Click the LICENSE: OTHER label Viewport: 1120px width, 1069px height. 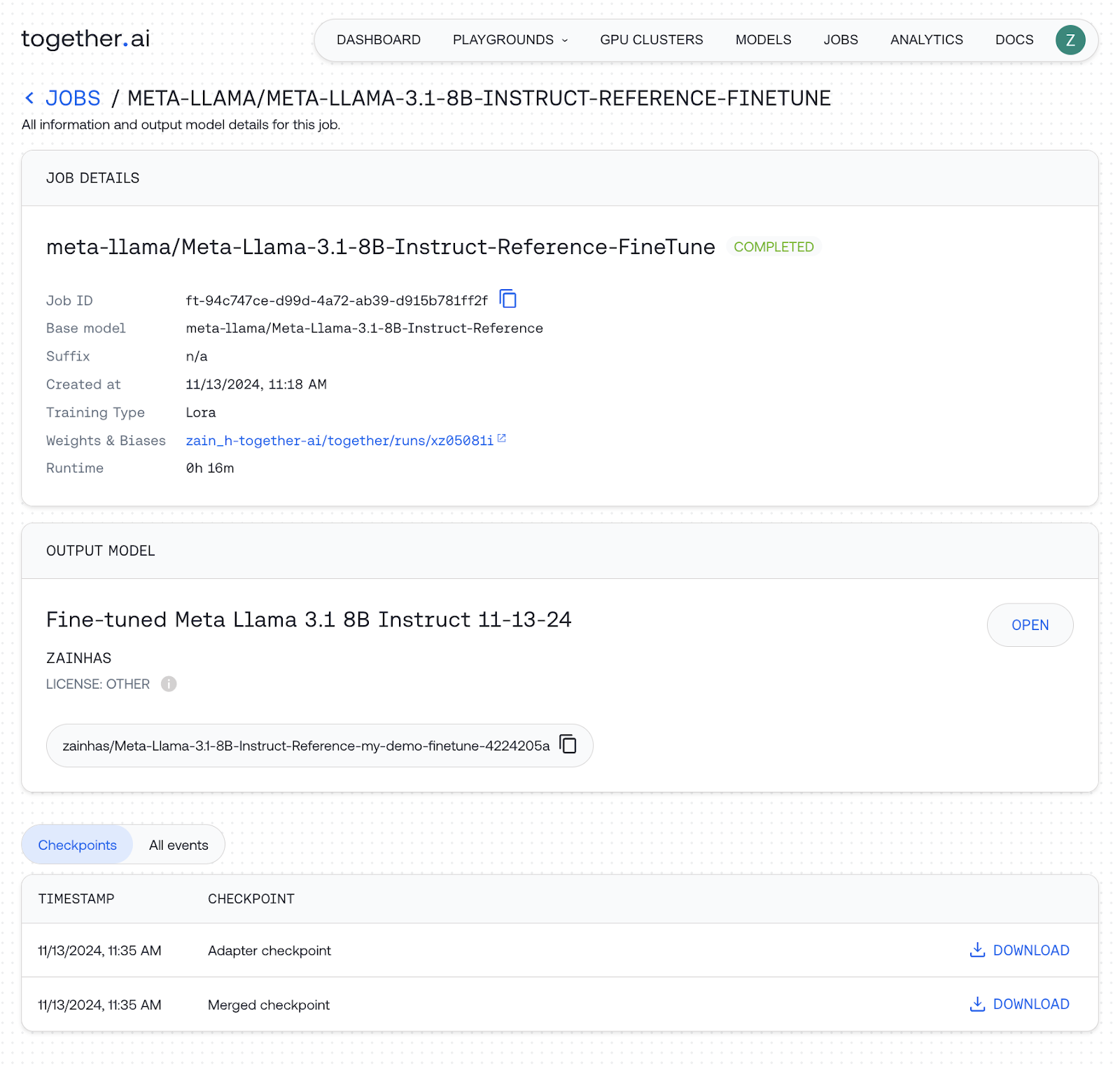pyautogui.click(x=98, y=684)
